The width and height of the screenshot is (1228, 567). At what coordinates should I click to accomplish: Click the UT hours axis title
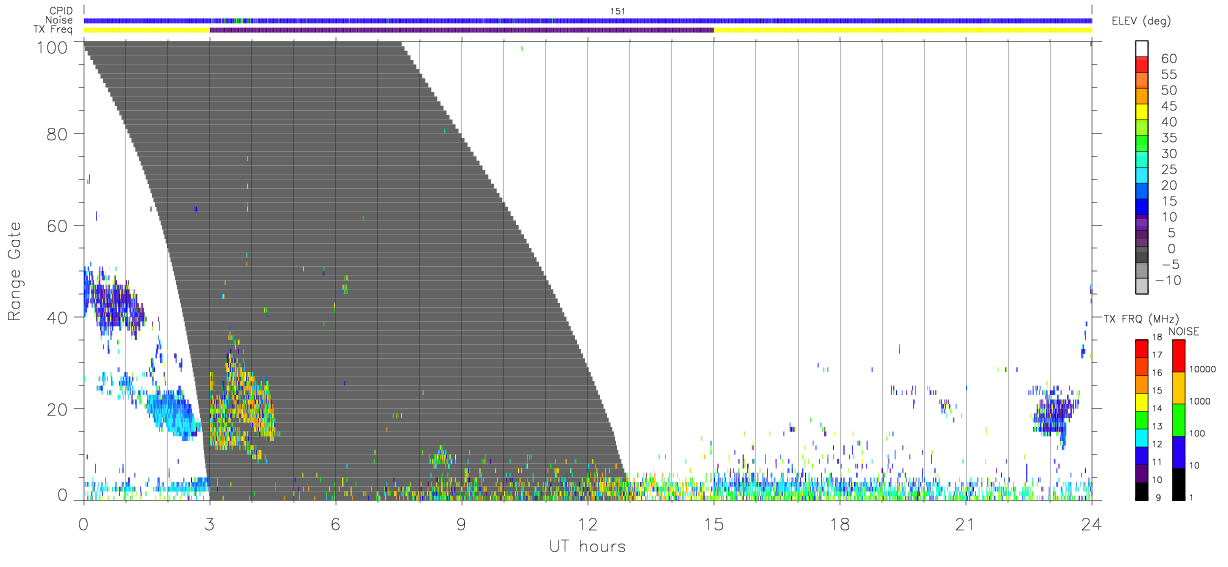[587, 546]
